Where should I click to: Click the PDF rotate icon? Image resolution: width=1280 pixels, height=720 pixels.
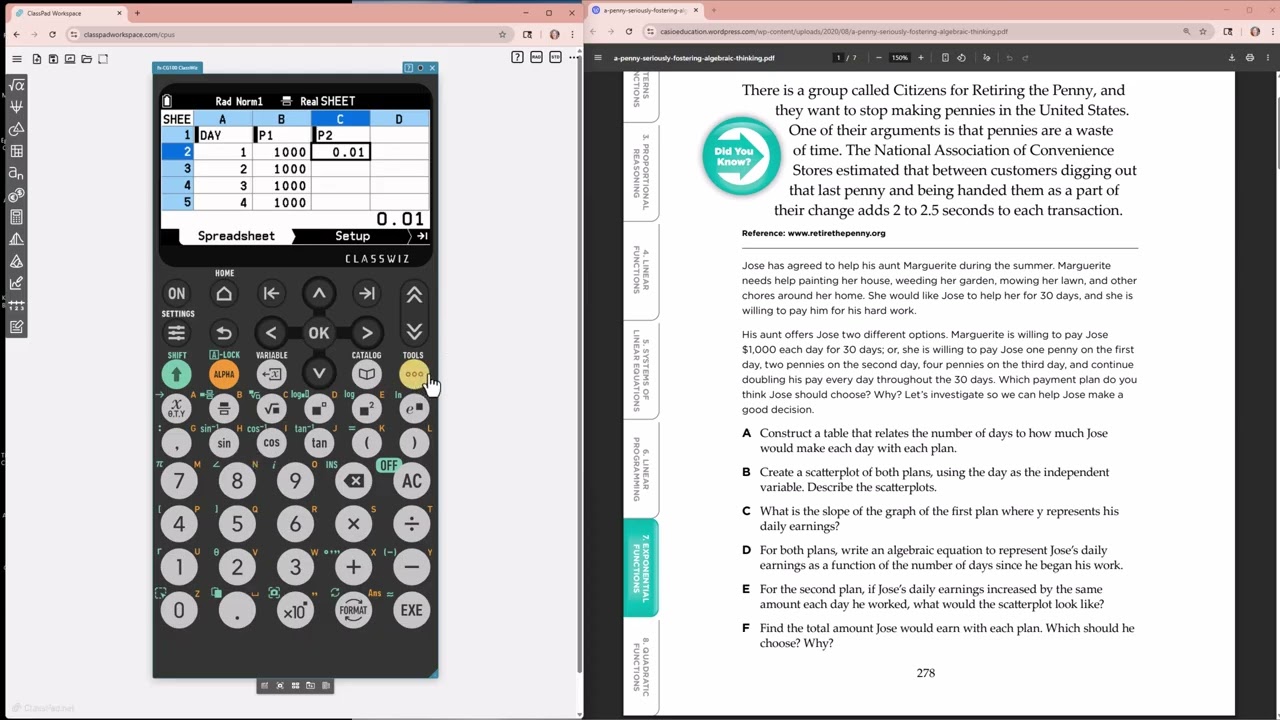[962, 58]
